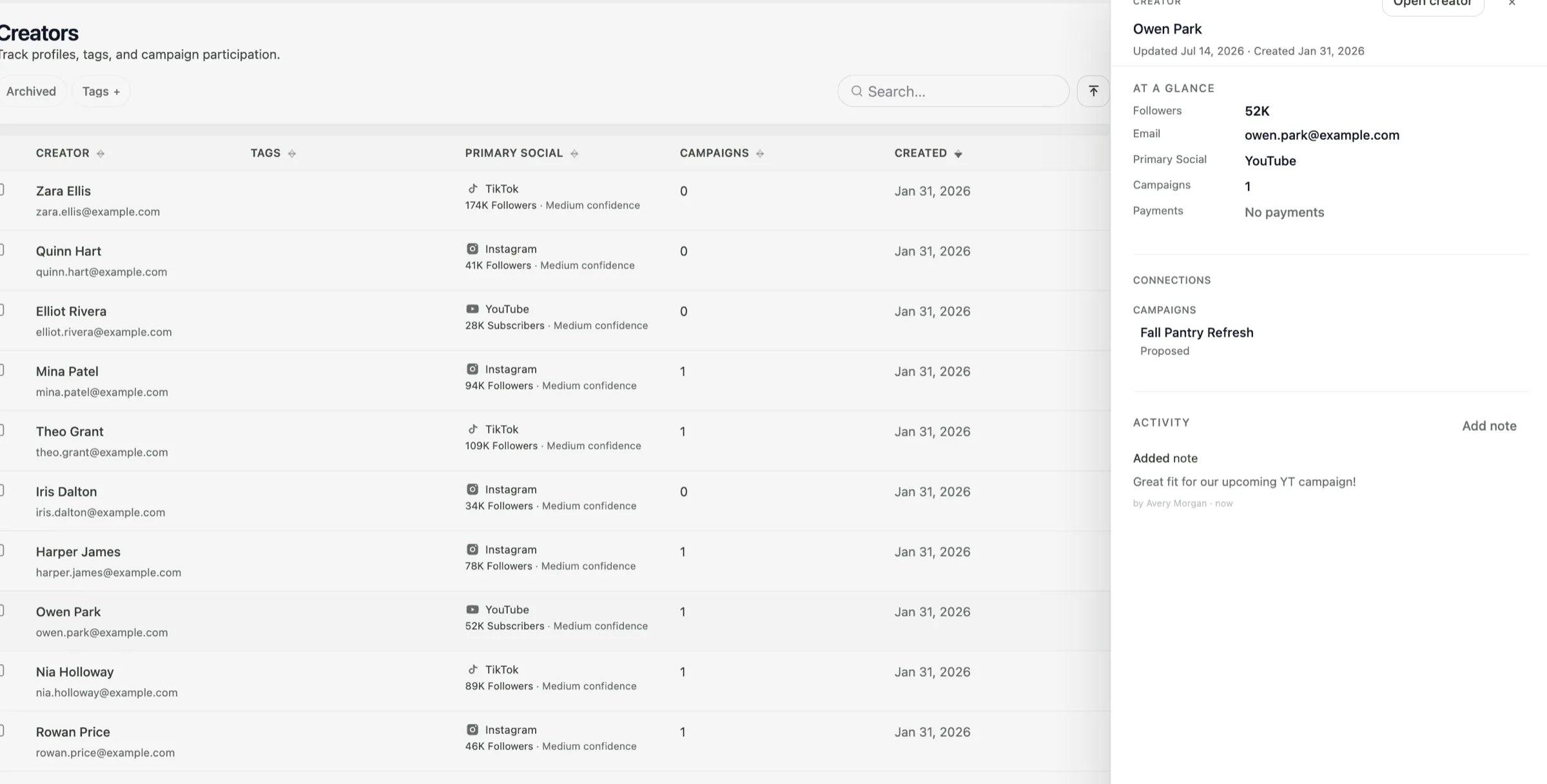Viewport: 1547px width, 784px height.
Task: Click the Instagram icon in Iris Dalton row
Action: coord(472,490)
